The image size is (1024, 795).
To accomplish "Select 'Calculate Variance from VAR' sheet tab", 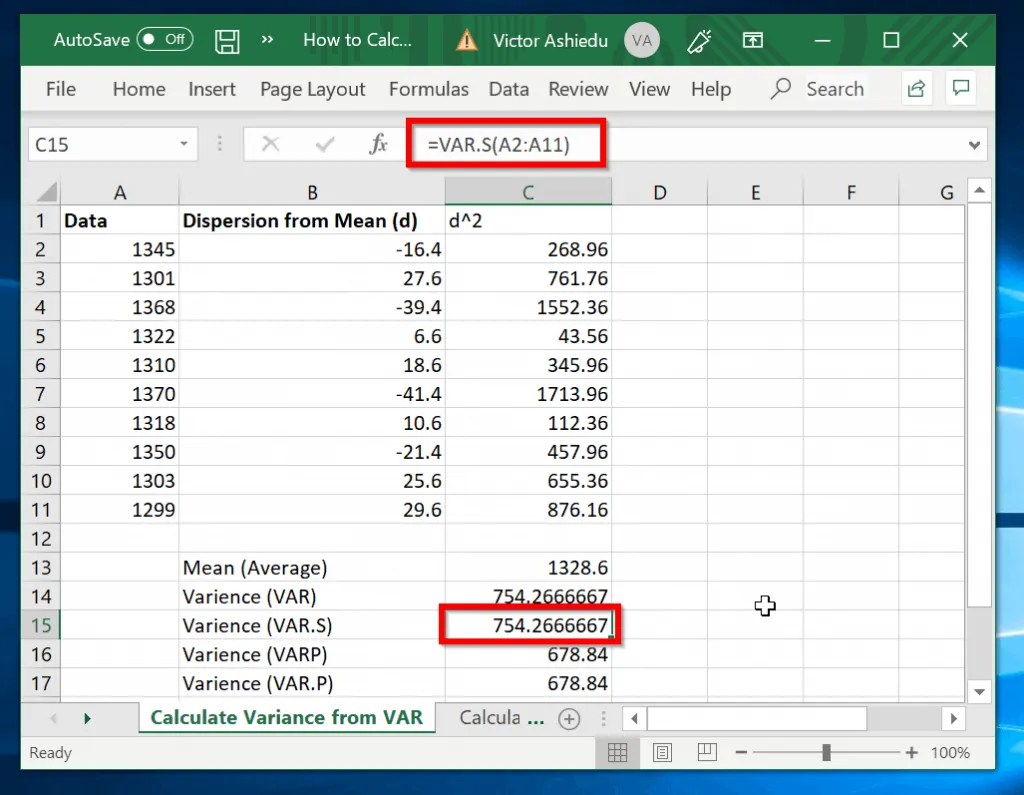I will tap(287, 717).
